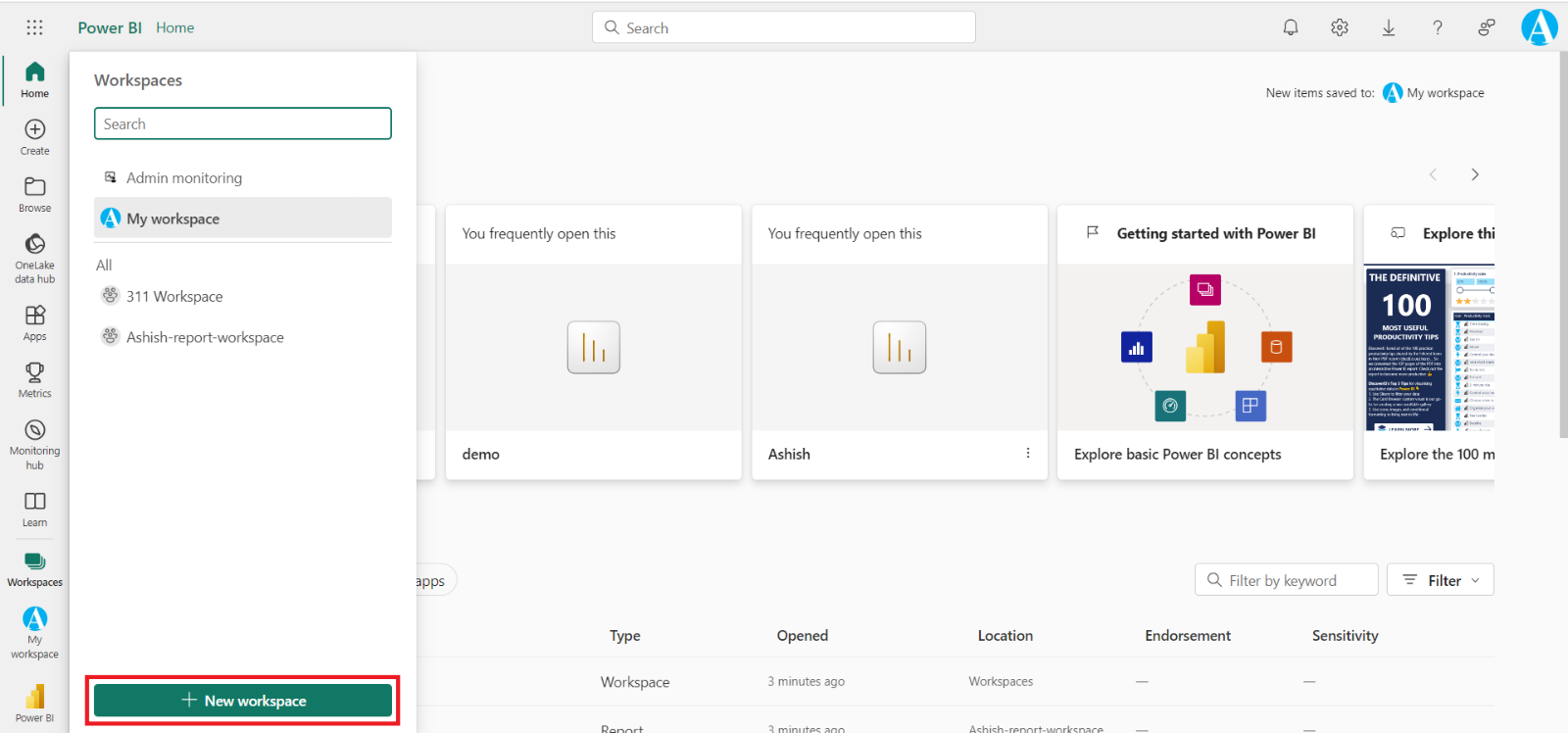The image size is (1568, 733).
Task: Open the settings gear
Action: click(x=1340, y=27)
